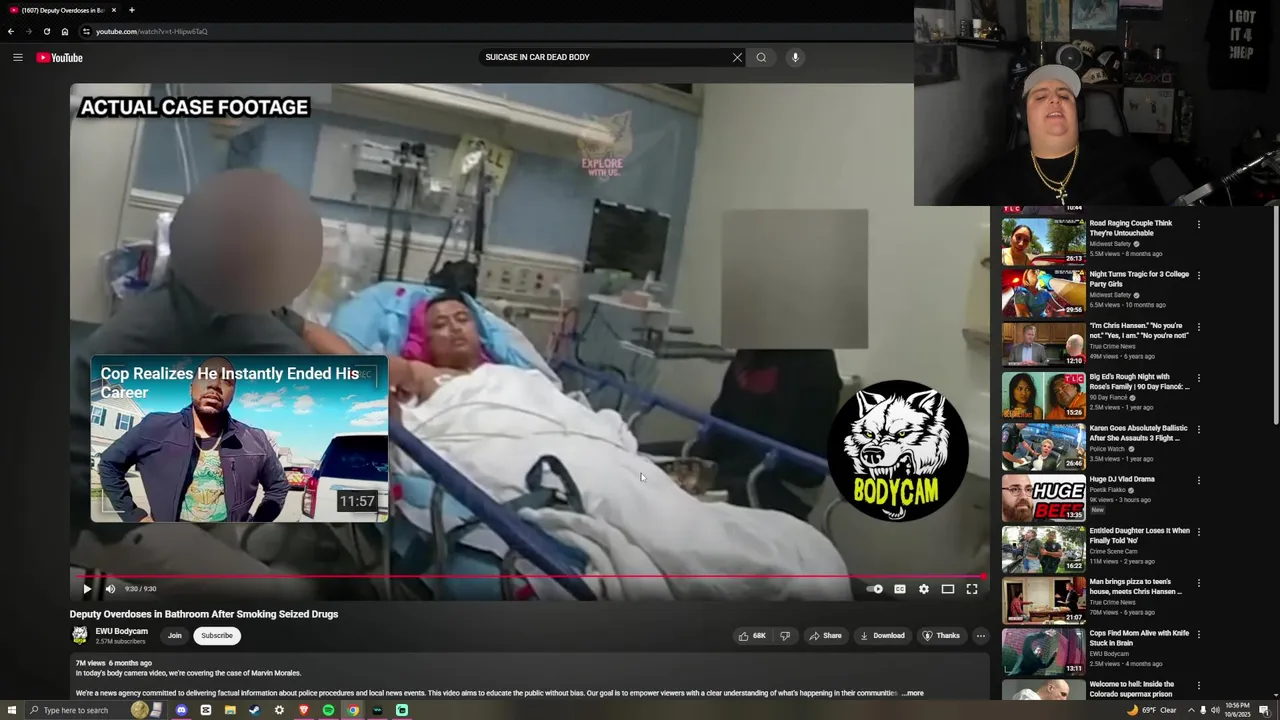Viewport: 1280px width, 720px height.
Task: Open options menu for 'Huge DJ Vlad Drama' video
Action: coord(1198,480)
